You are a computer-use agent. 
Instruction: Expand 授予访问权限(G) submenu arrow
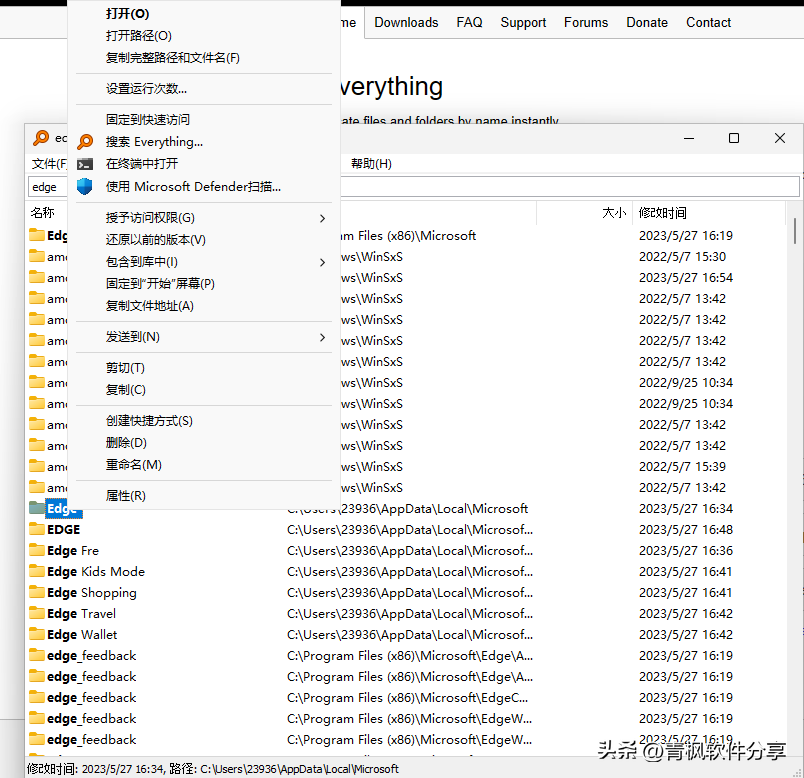[x=322, y=218]
